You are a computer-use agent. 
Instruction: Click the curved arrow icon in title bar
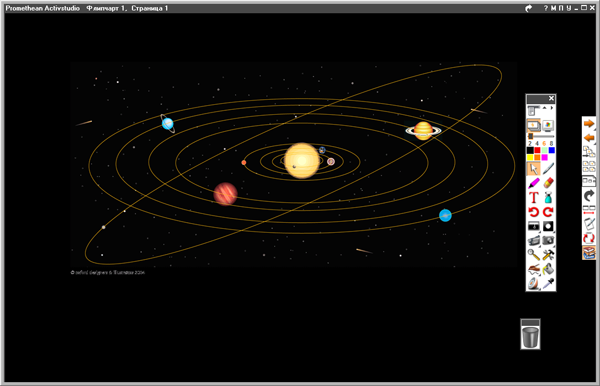(528, 8)
